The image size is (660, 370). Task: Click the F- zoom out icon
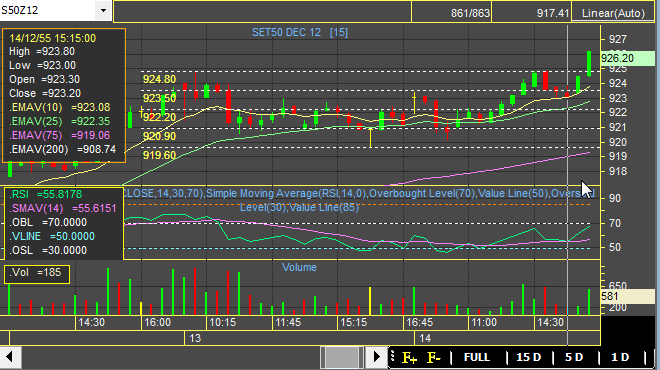pyautogui.click(x=434, y=358)
